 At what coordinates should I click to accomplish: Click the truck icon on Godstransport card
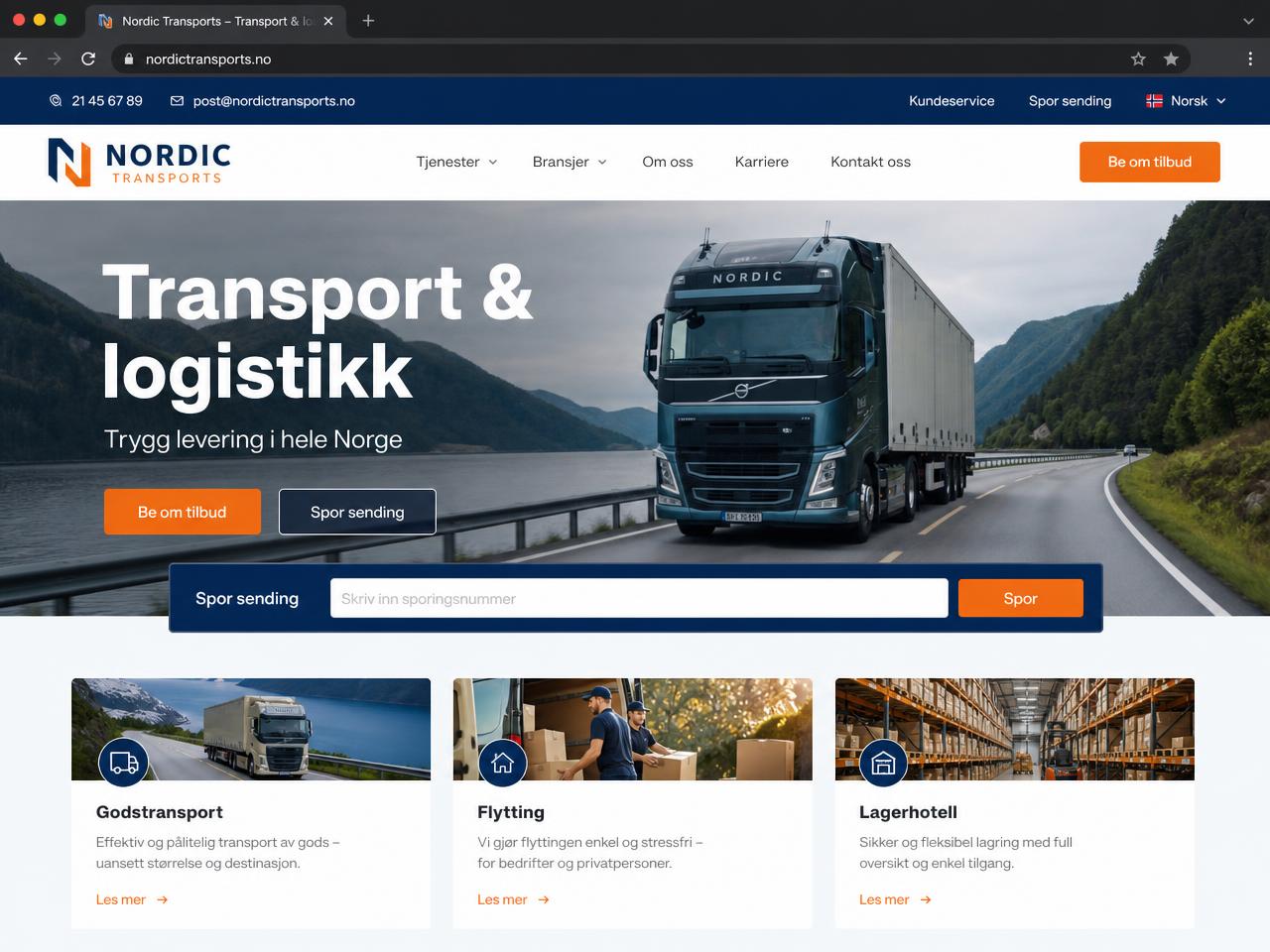pyautogui.click(x=124, y=763)
